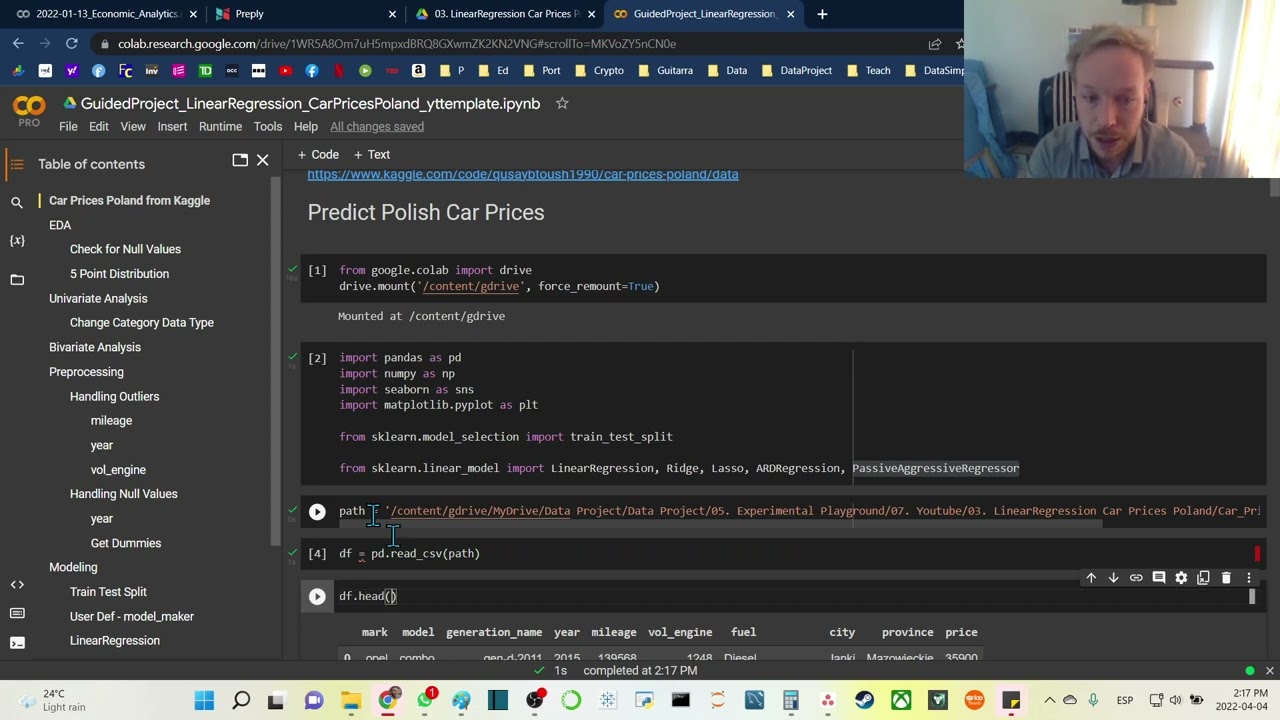
Task: Copy link to cell
Action: 1136,578
